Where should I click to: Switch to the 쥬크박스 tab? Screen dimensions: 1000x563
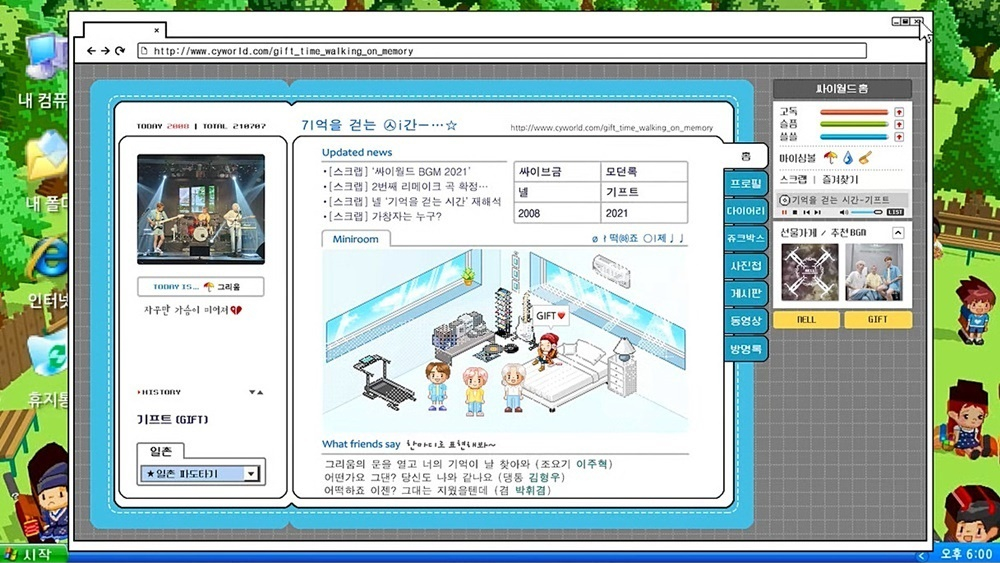[x=746, y=238]
